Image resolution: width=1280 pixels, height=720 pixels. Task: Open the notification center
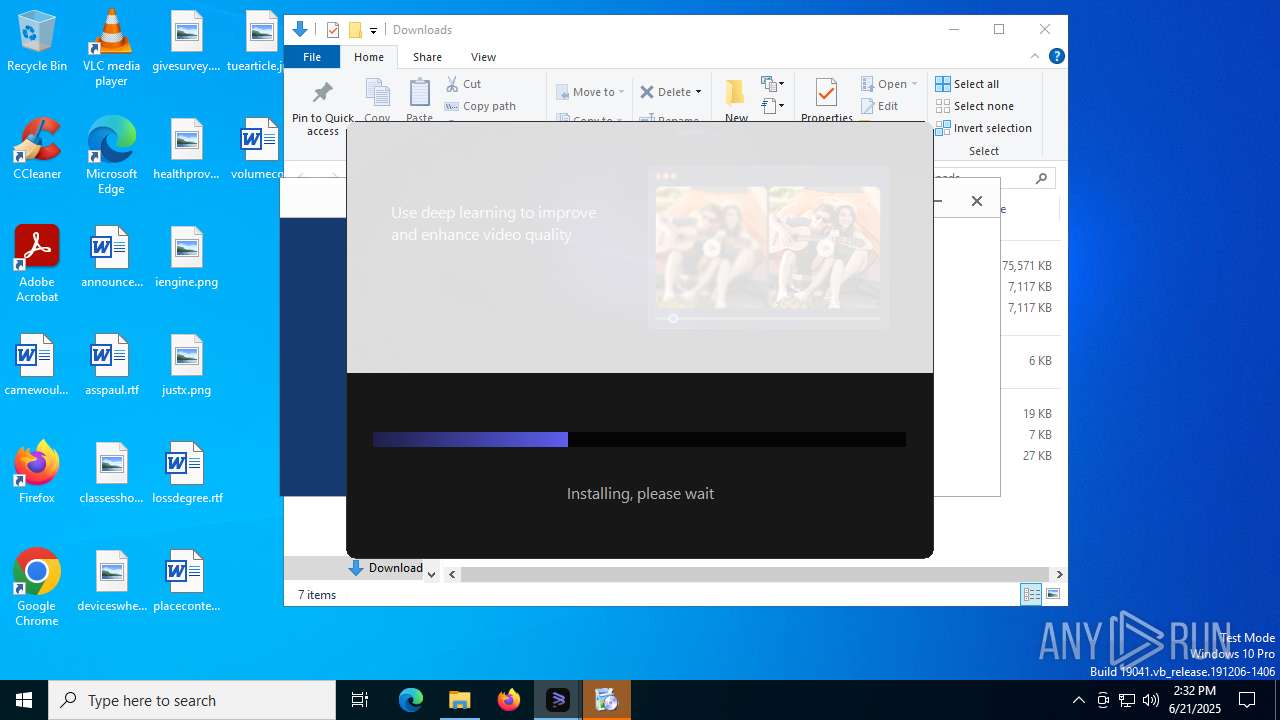[1247, 700]
